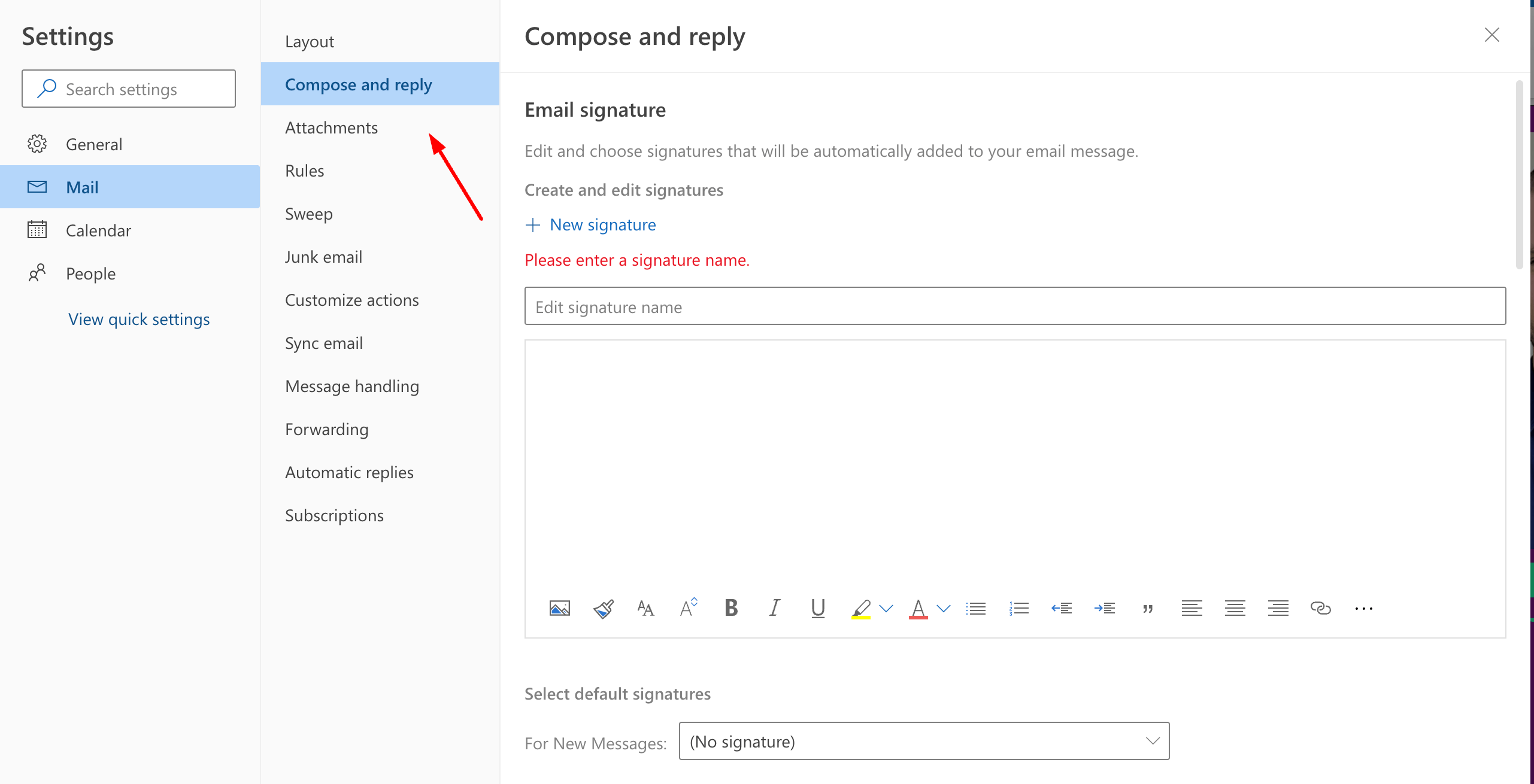
Task: Switch to the Attachments settings section
Action: point(332,127)
